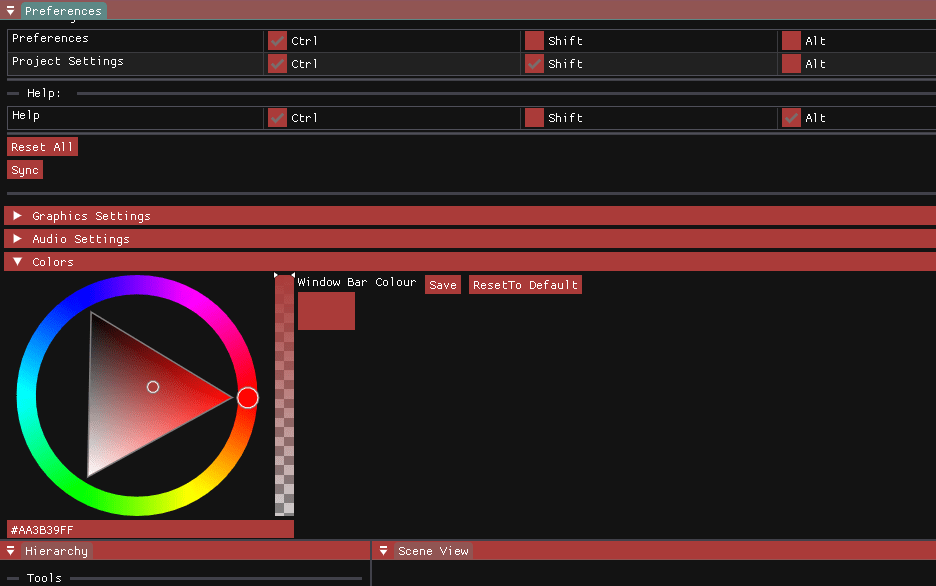Enable Shift for Preferences shortcut

pyautogui.click(x=535, y=41)
